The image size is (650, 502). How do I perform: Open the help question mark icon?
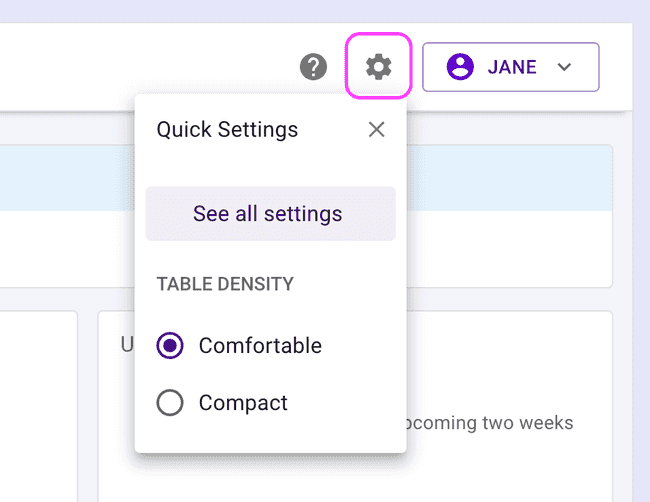[x=314, y=67]
